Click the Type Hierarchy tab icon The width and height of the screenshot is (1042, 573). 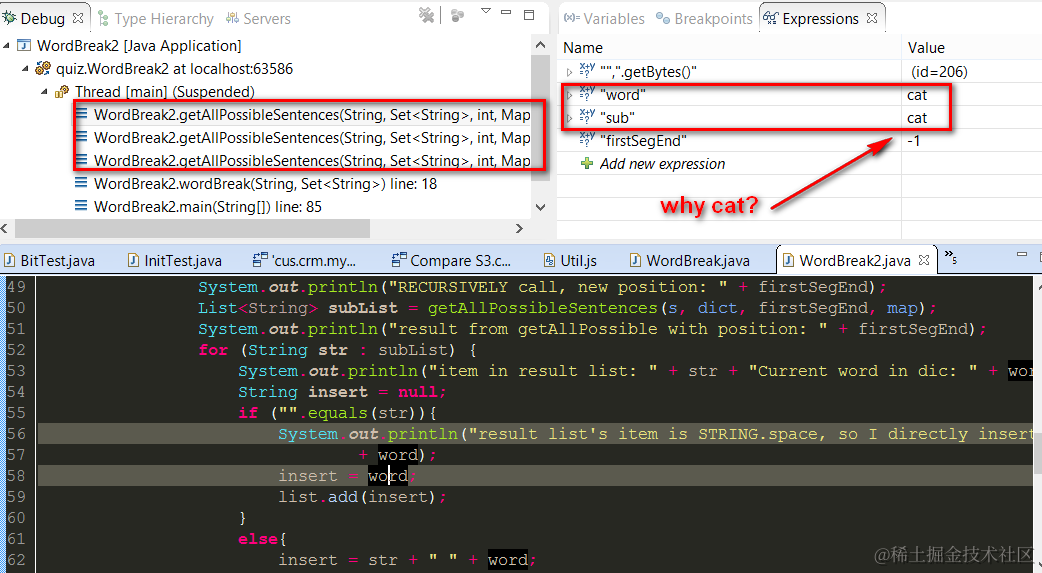[103, 18]
